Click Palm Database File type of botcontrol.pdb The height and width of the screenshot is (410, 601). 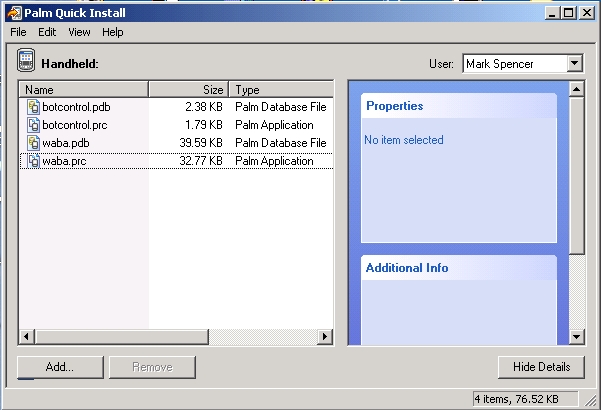point(281,107)
